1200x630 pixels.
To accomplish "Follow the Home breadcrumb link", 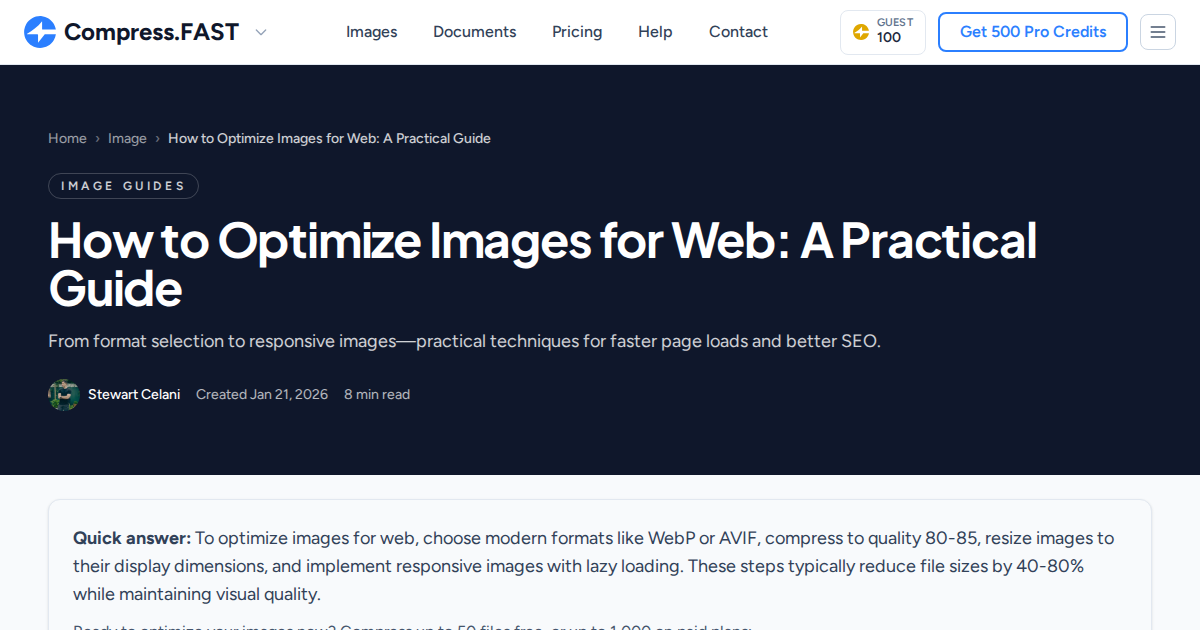I will click(x=67, y=138).
